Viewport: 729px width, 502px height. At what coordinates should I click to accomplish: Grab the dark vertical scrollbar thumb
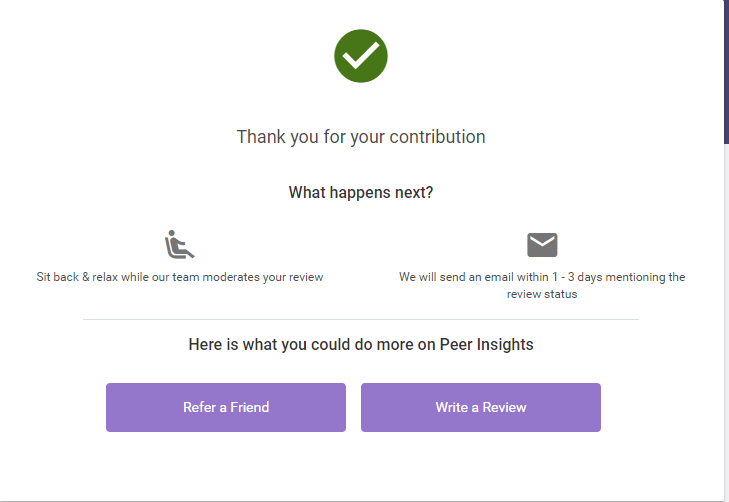(x=726, y=70)
